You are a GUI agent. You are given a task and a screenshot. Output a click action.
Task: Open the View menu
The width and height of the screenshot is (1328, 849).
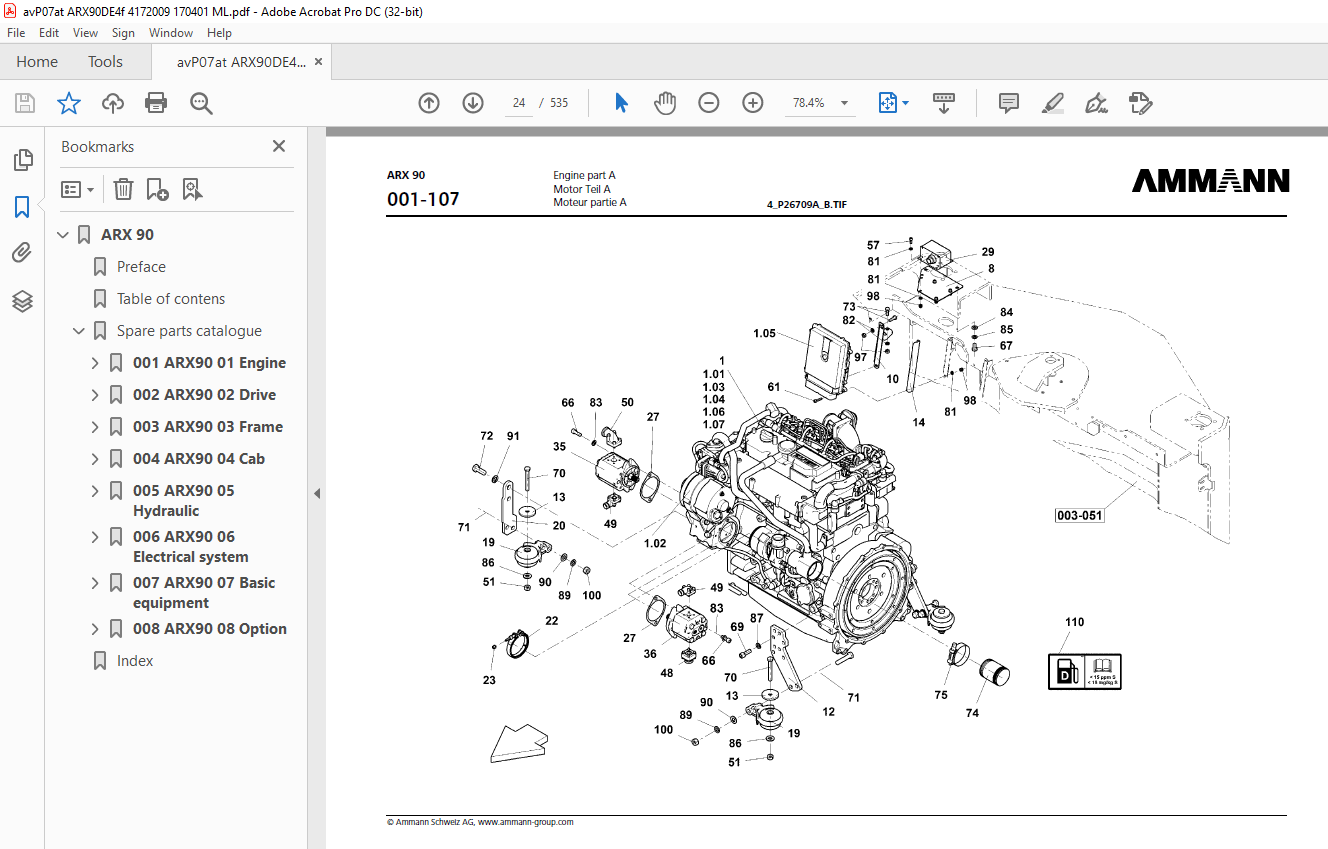(x=85, y=33)
